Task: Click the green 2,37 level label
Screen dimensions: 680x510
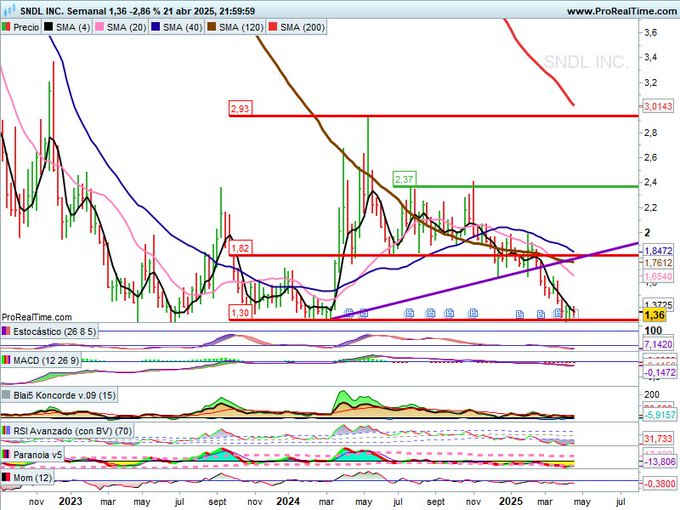Action: click(404, 179)
